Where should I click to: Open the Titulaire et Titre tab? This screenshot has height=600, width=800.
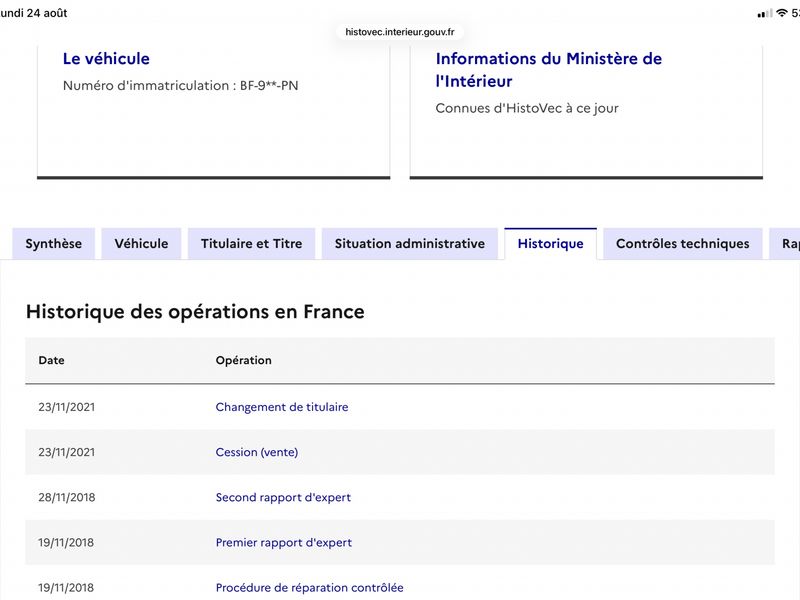(252, 244)
